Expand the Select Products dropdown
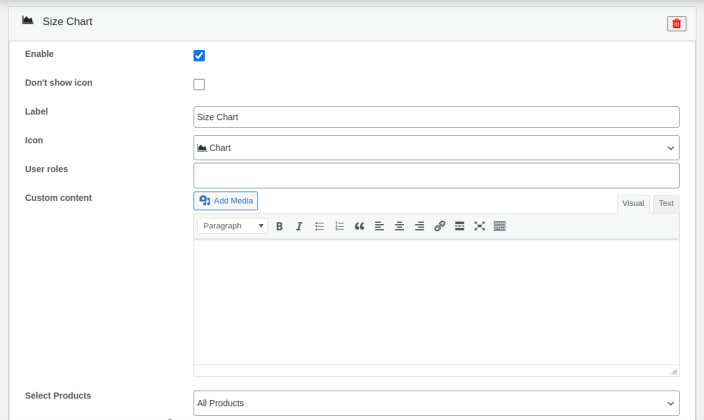The height and width of the screenshot is (420, 704). coord(436,403)
